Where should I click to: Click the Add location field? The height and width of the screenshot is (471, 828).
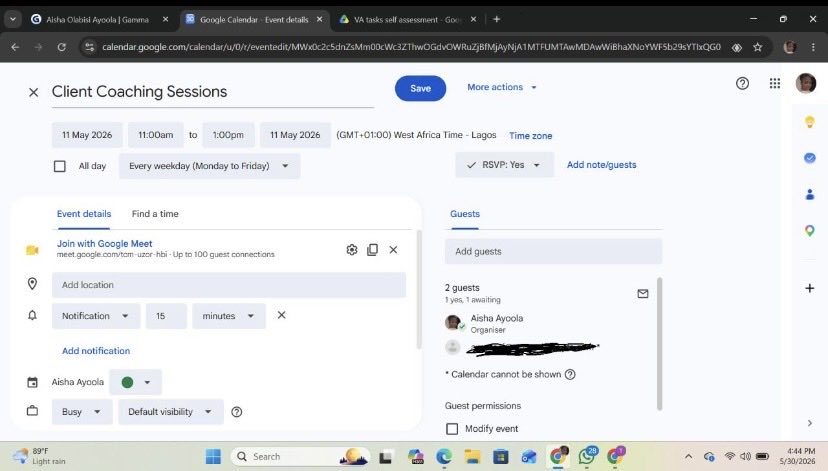pos(229,285)
